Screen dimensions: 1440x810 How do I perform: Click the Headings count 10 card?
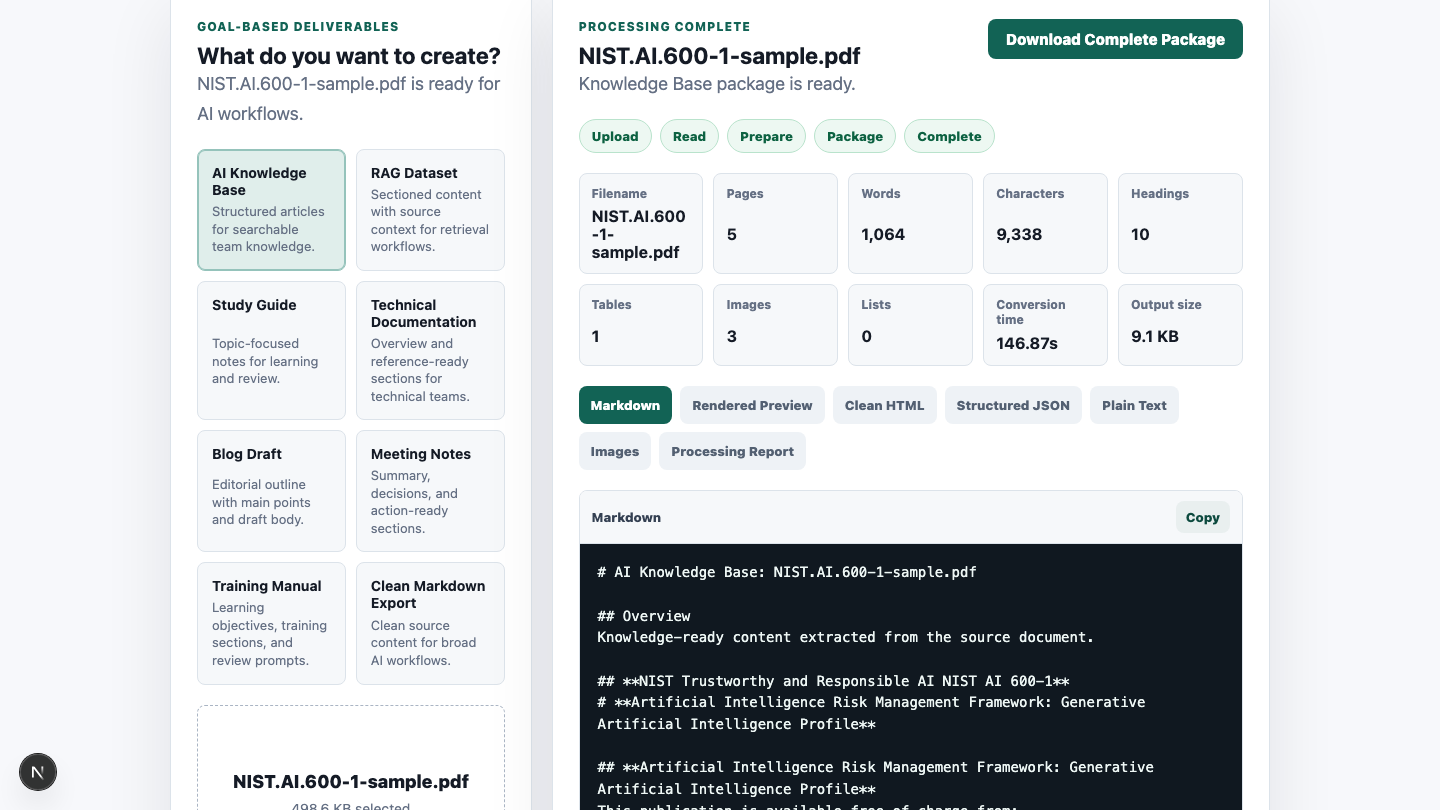point(1180,223)
